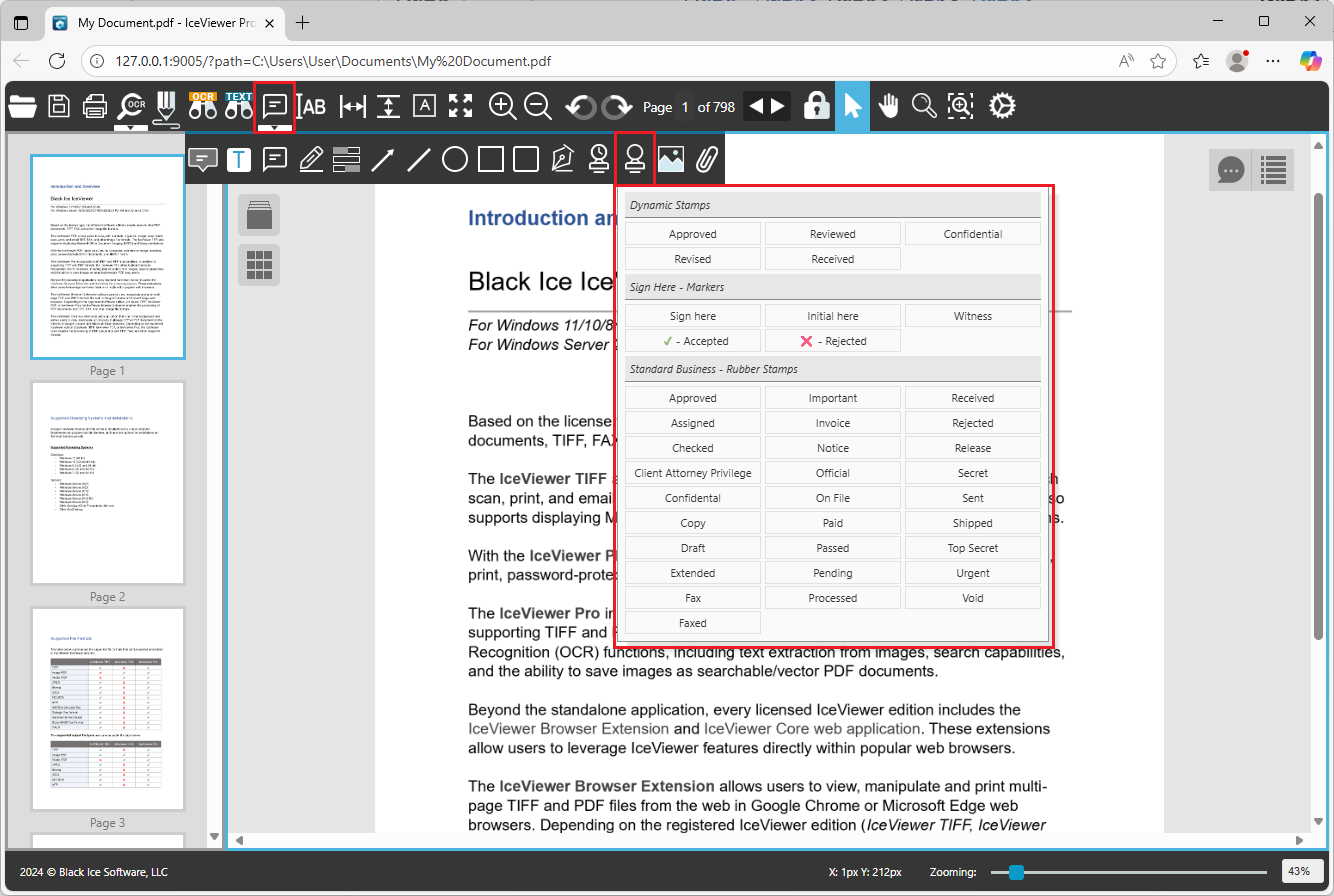Apply the Top Secret rubber stamp
The image size is (1334, 896).
tap(973, 548)
